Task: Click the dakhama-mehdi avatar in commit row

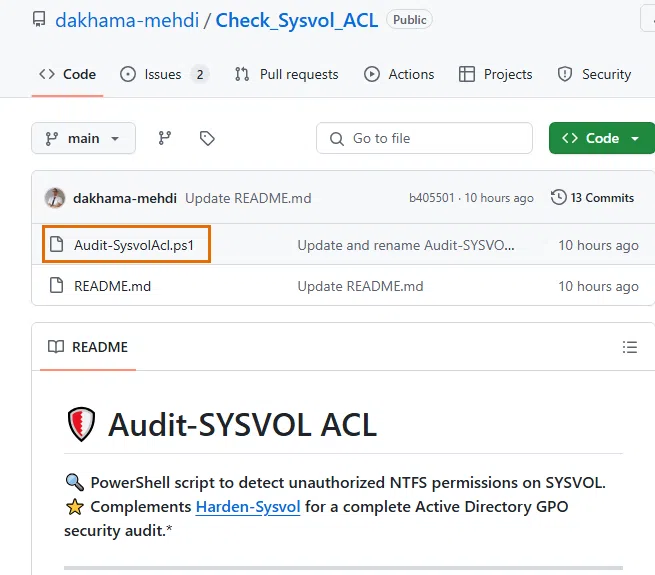Action: [x=56, y=198]
